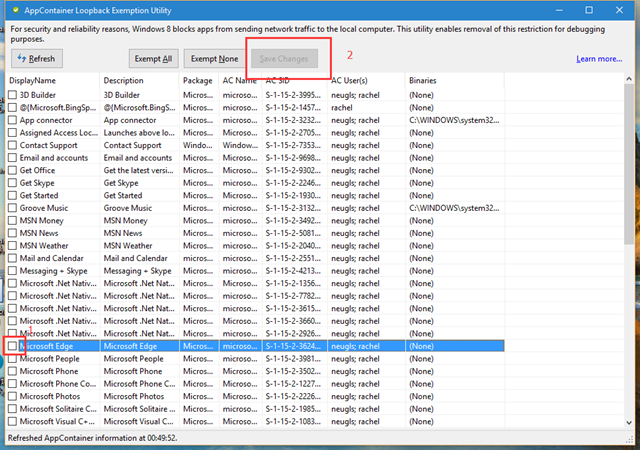Select the Get Started row name
640x450 pixels.
[39, 196]
